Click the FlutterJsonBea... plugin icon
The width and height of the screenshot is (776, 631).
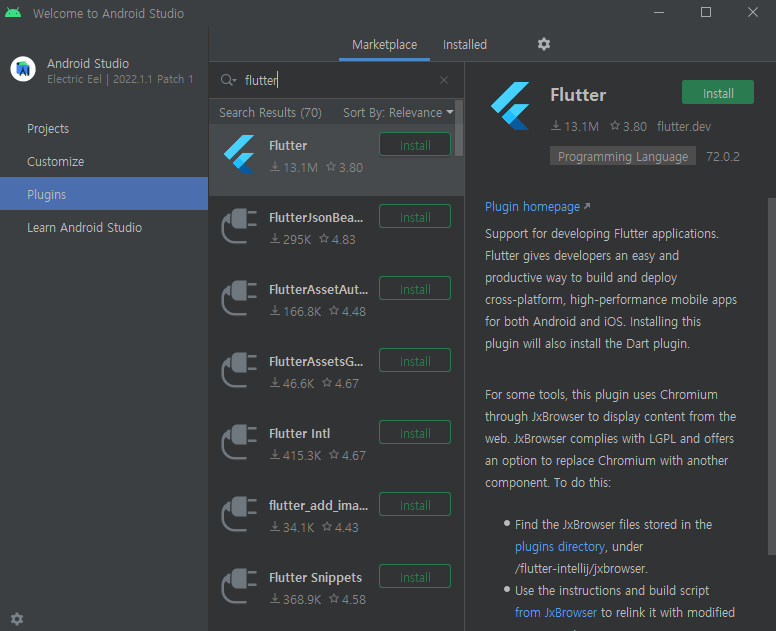240,226
